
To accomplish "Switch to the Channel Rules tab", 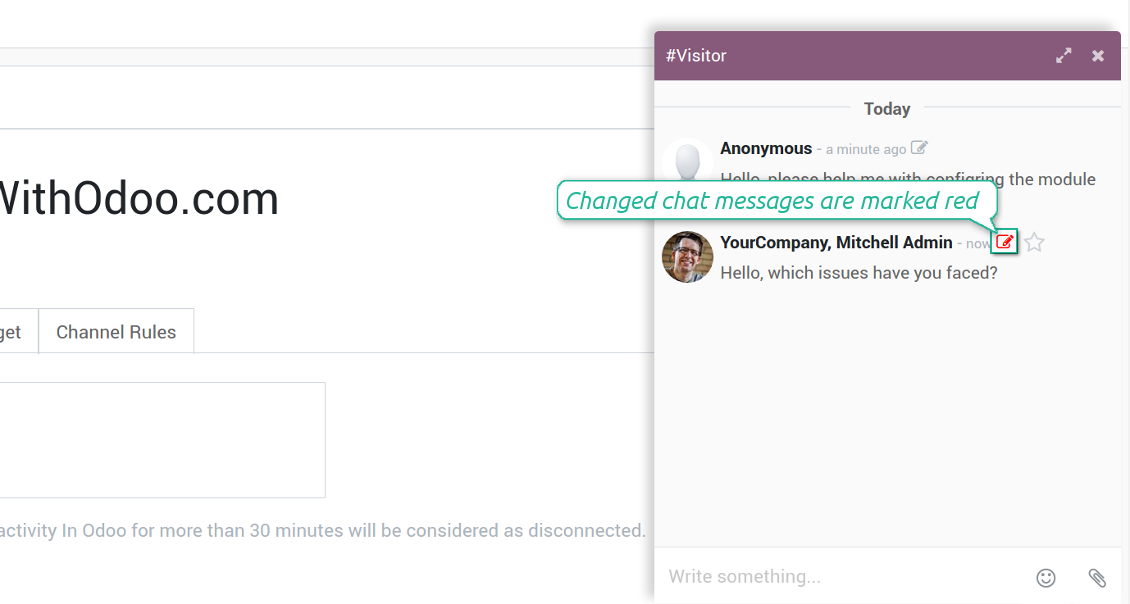I will click(116, 332).
